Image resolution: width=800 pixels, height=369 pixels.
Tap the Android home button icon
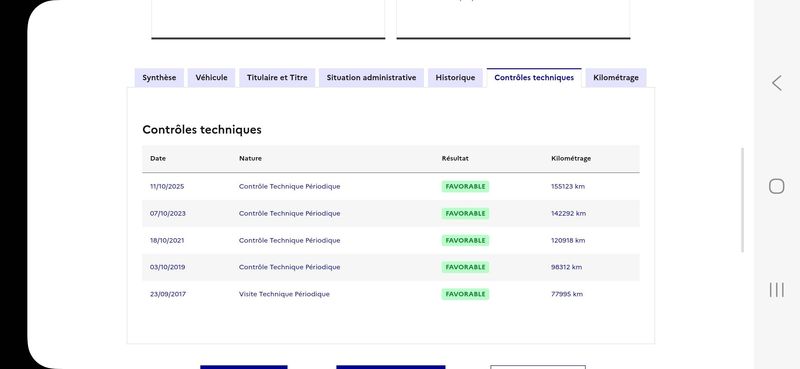click(x=777, y=186)
